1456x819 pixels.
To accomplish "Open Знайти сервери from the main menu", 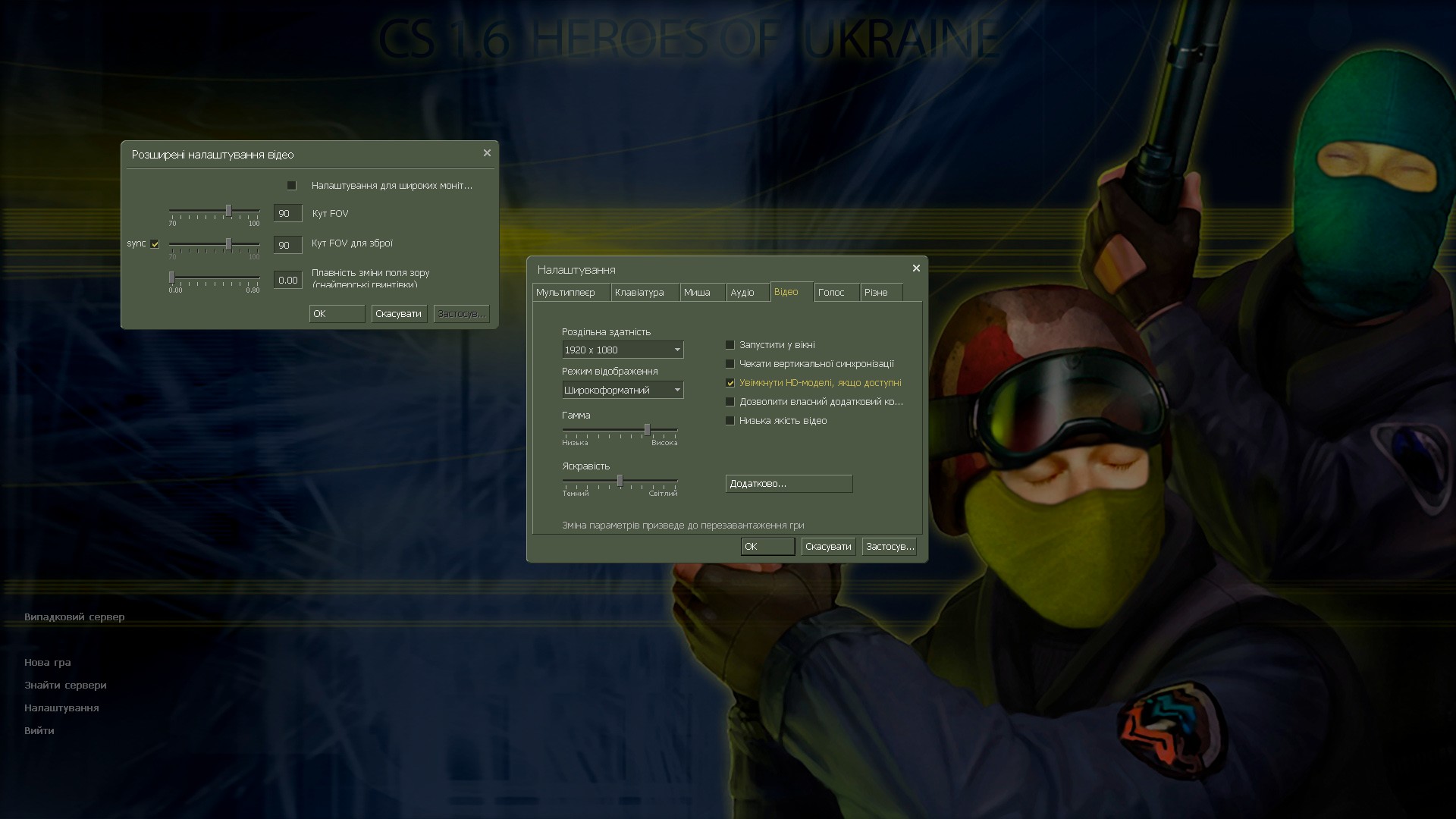I will pyautogui.click(x=65, y=686).
